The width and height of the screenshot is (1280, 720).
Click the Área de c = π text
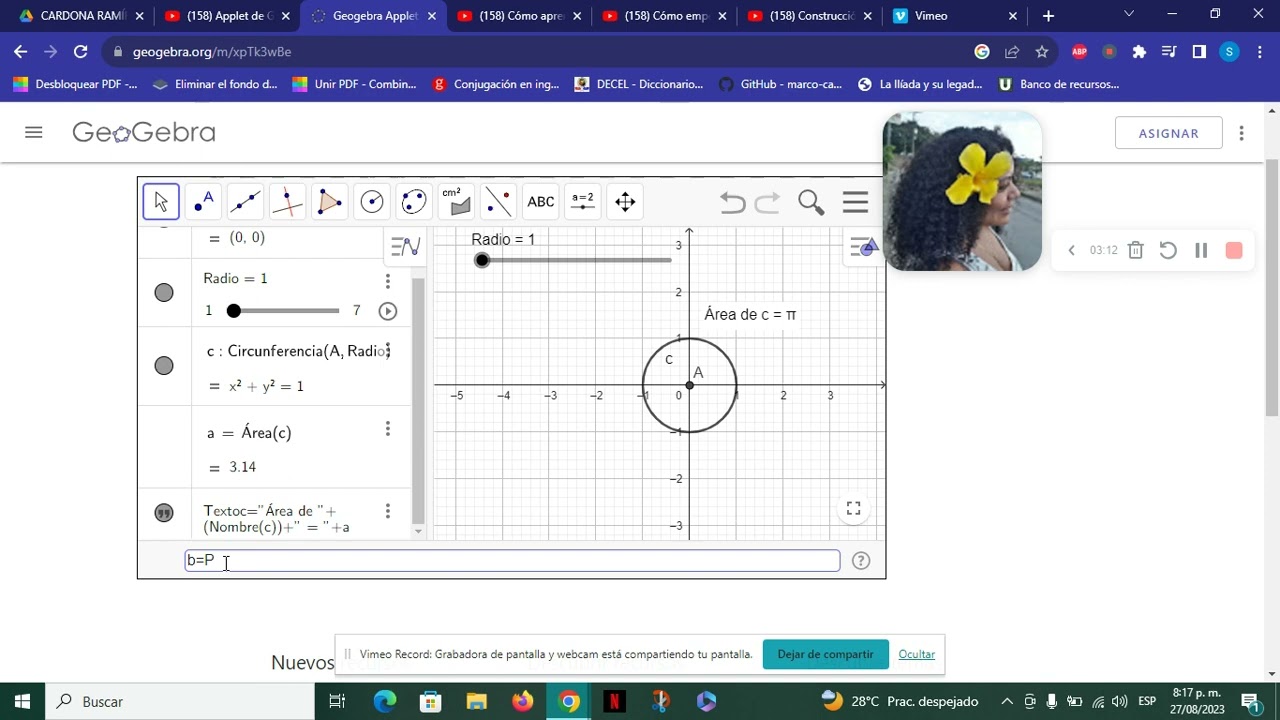pyautogui.click(x=750, y=314)
